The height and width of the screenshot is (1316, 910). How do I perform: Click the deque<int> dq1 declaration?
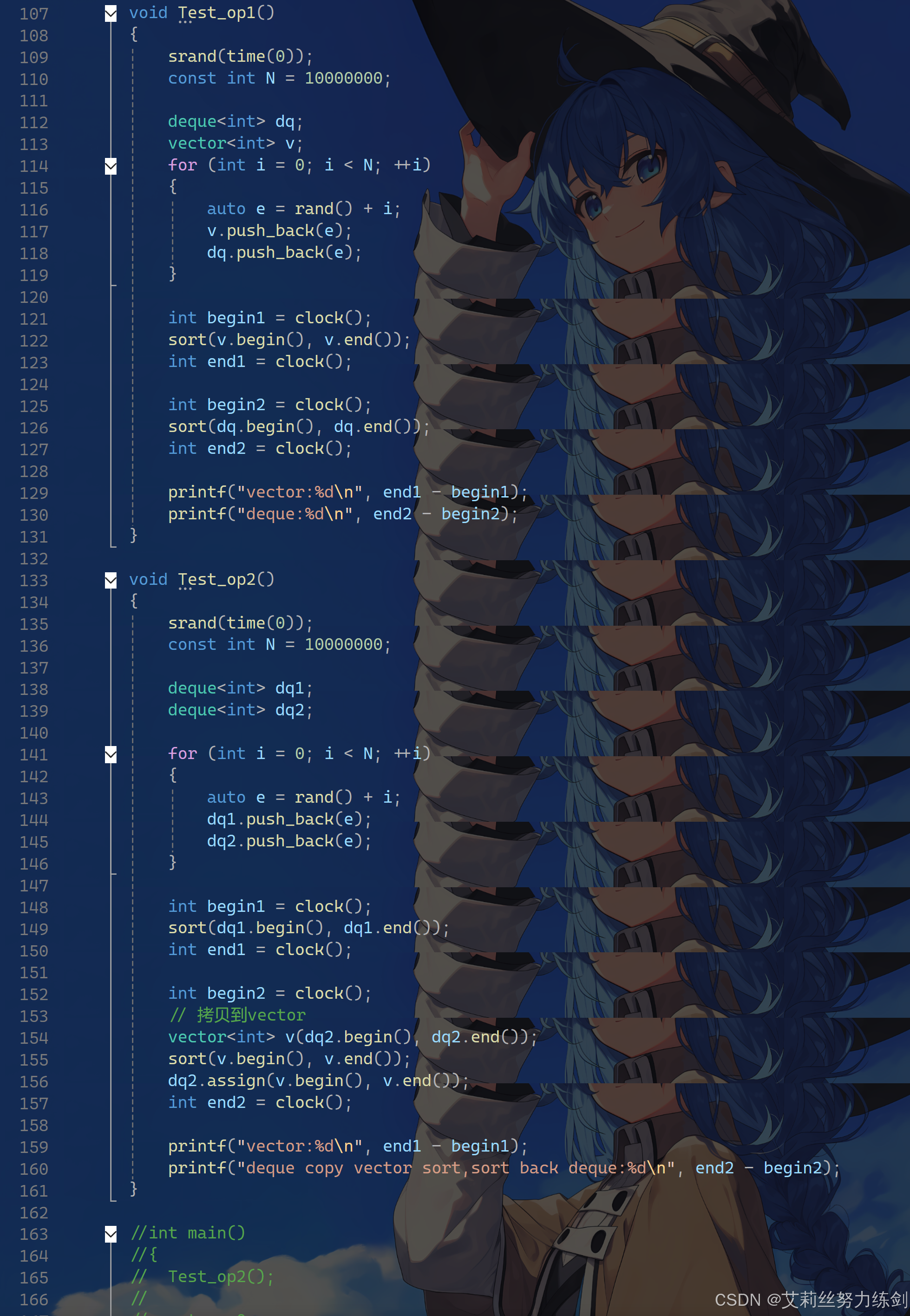pyautogui.click(x=240, y=688)
